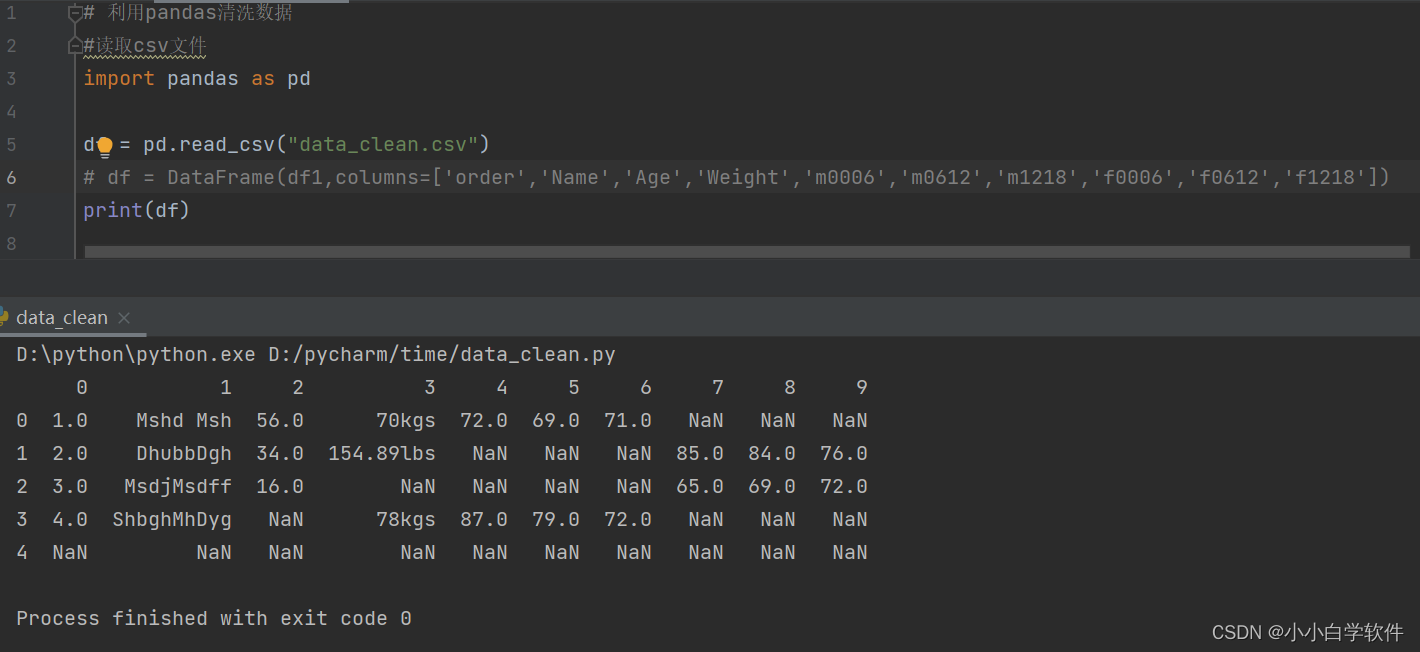Click the CSDN @小小白学软件 watermark link
Viewport: 1420px width, 652px height.
(1307, 632)
